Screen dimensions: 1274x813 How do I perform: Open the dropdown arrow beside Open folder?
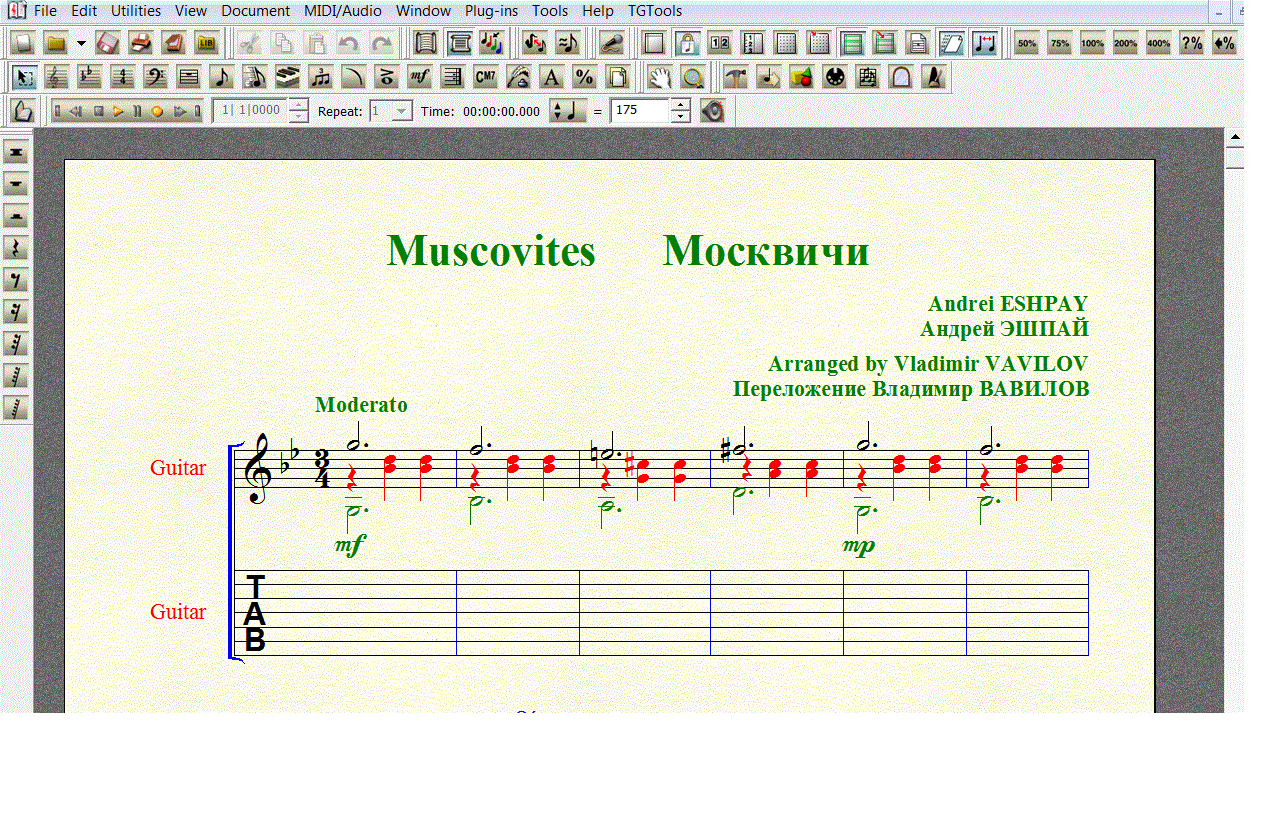(x=81, y=43)
